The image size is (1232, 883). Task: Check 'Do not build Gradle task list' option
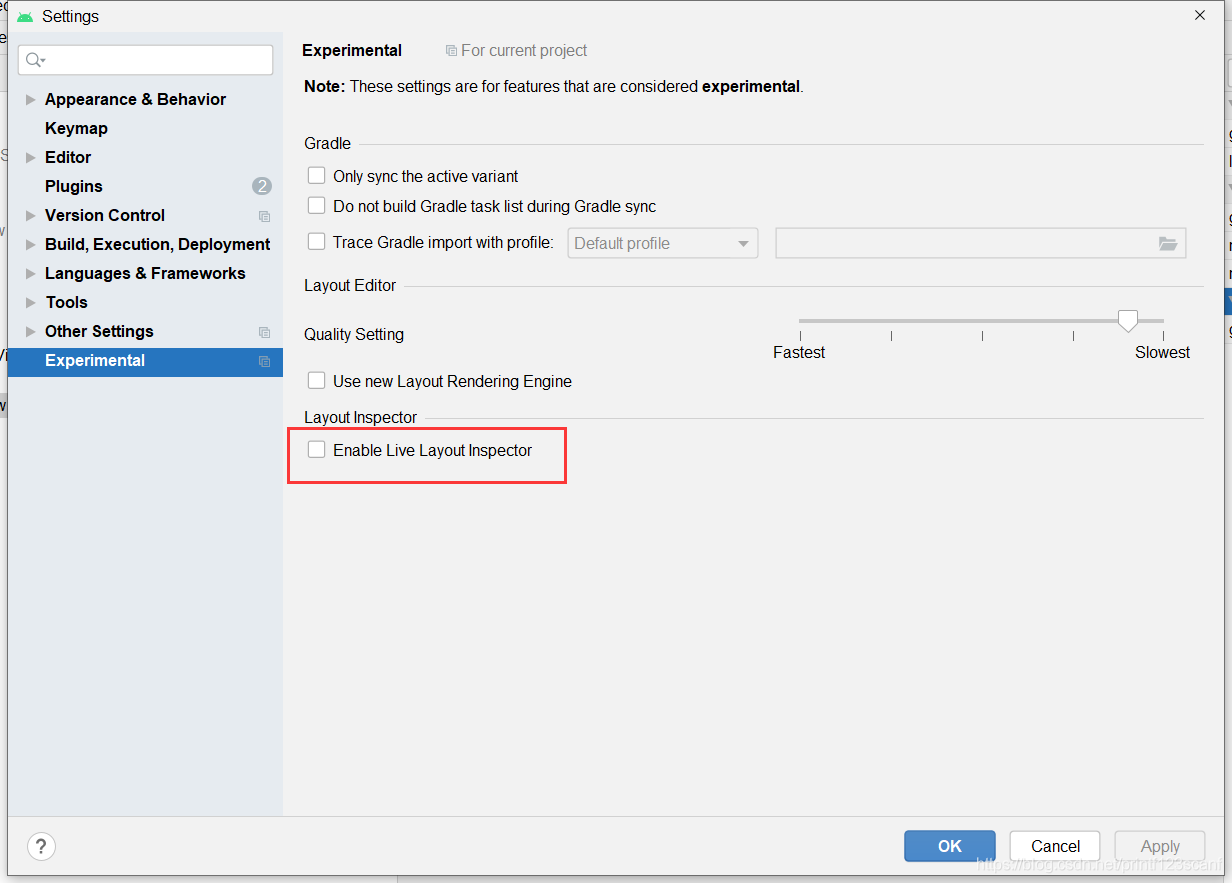[317, 206]
